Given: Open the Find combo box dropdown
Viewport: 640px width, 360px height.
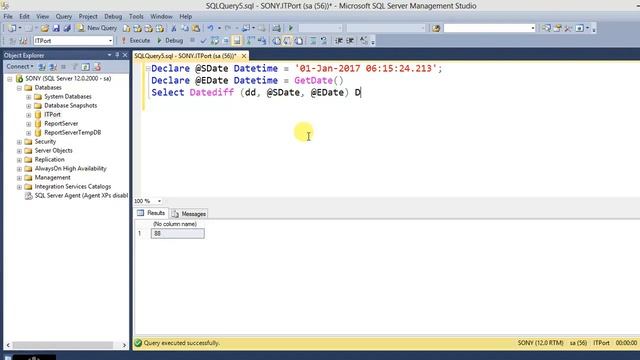Looking at the screenshot, I should click(x=533, y=28).
